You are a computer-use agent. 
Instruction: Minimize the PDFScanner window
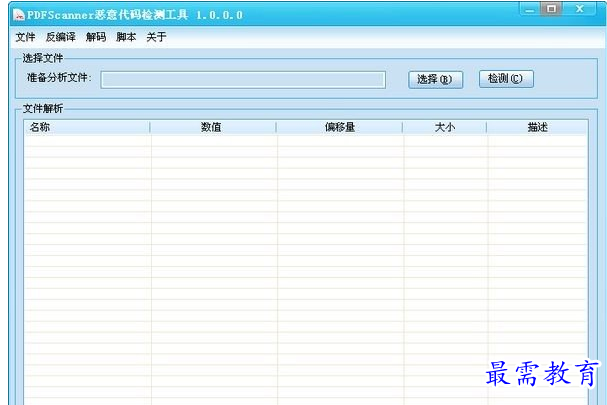tap(530, 9)
